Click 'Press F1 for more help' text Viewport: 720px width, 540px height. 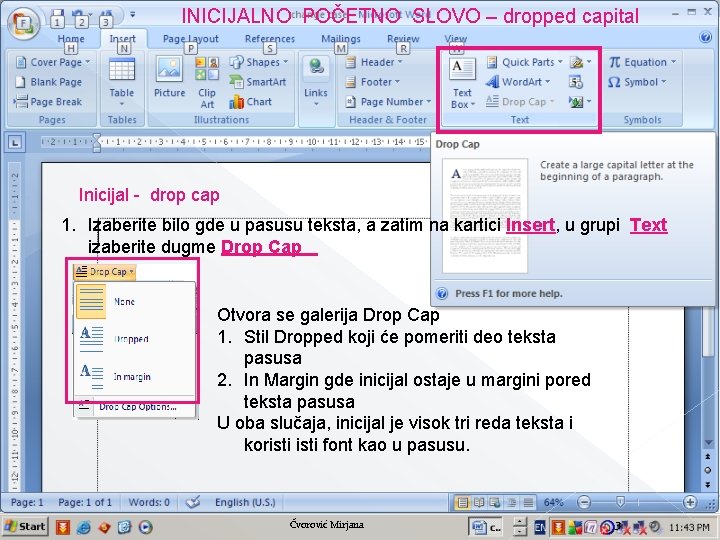point(509,293)
